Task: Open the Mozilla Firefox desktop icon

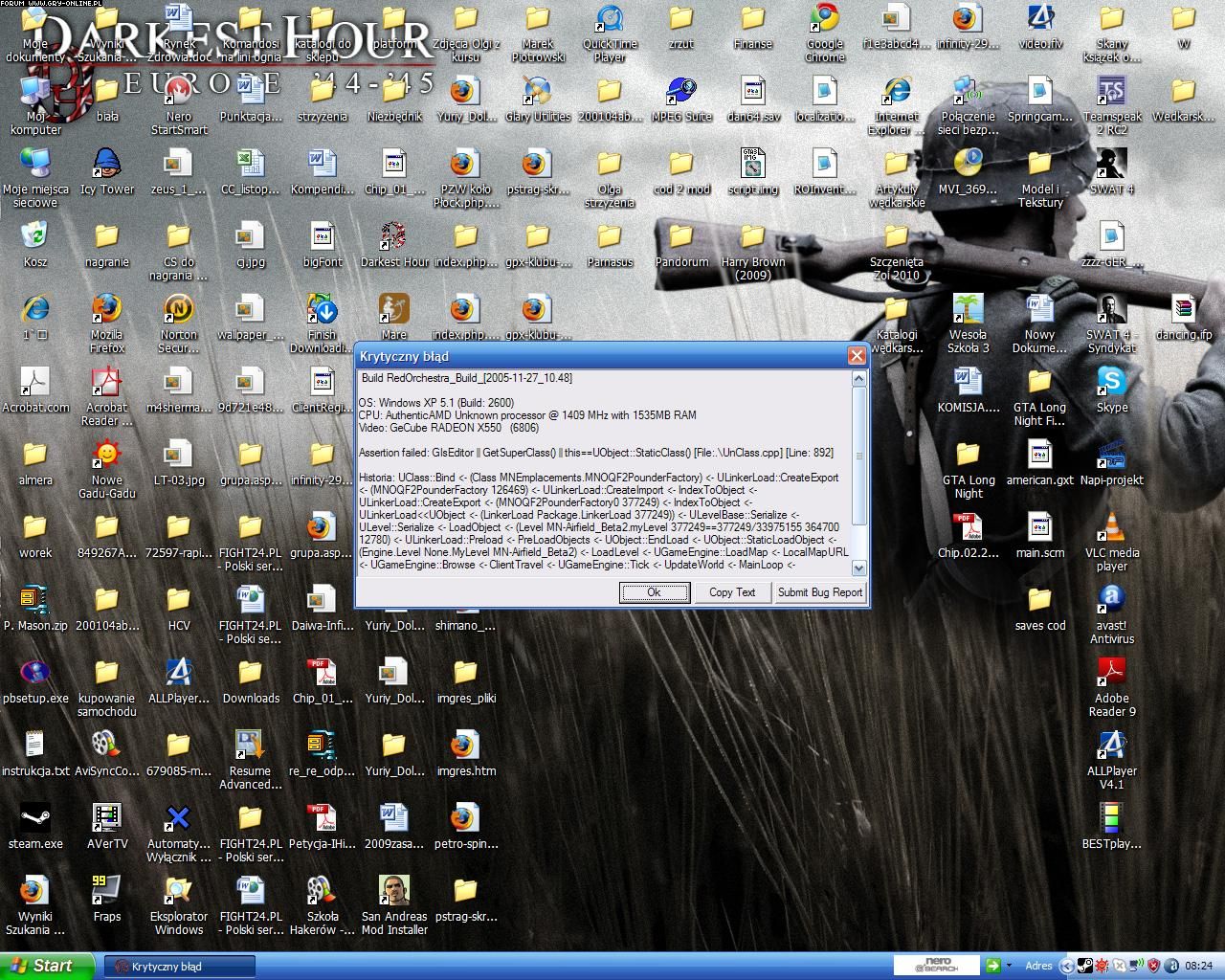Action: pyautogui.click(x=106, y=310)
